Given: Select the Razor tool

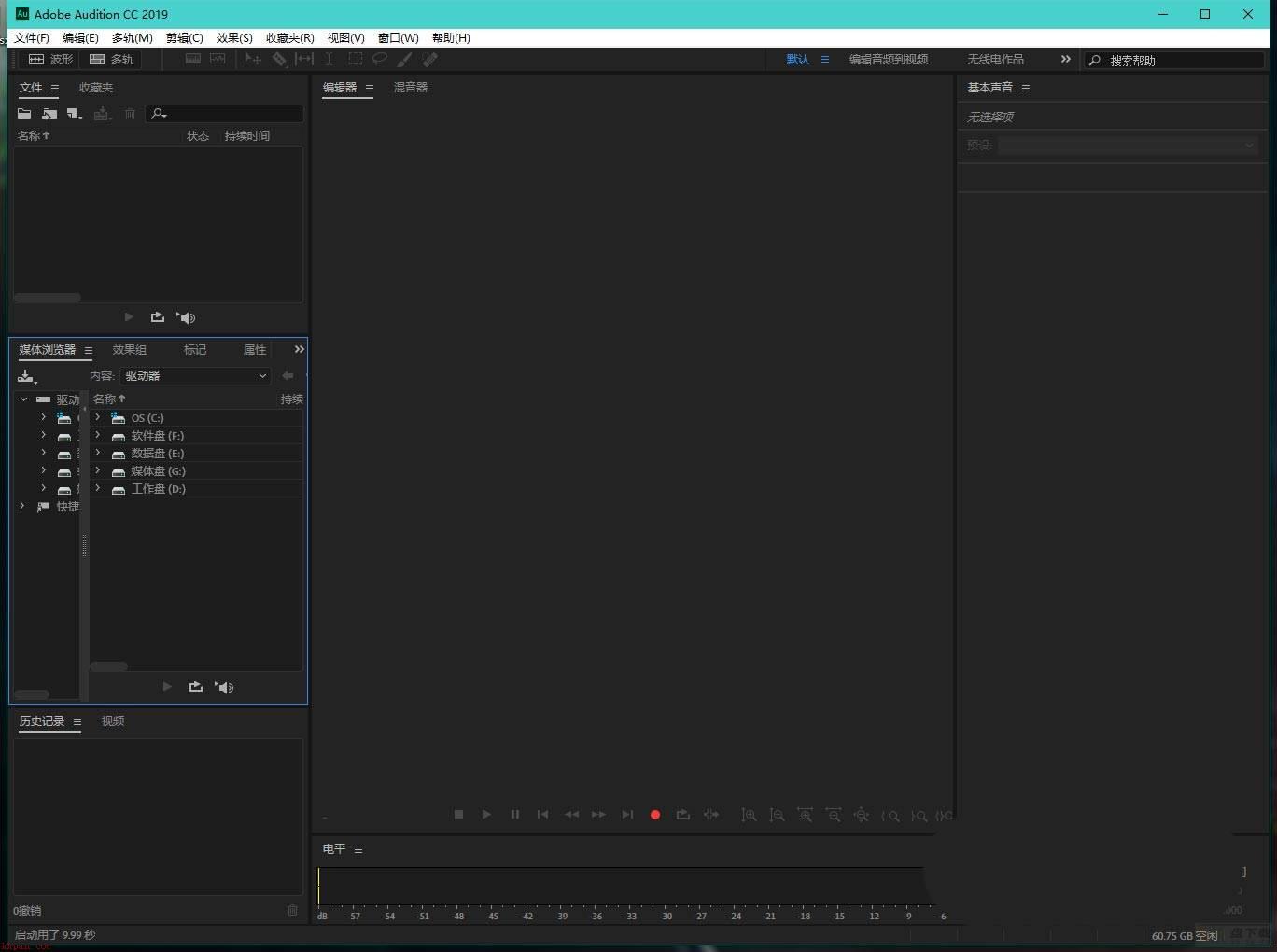Looking at the screenshot, I should coord(279,59).
